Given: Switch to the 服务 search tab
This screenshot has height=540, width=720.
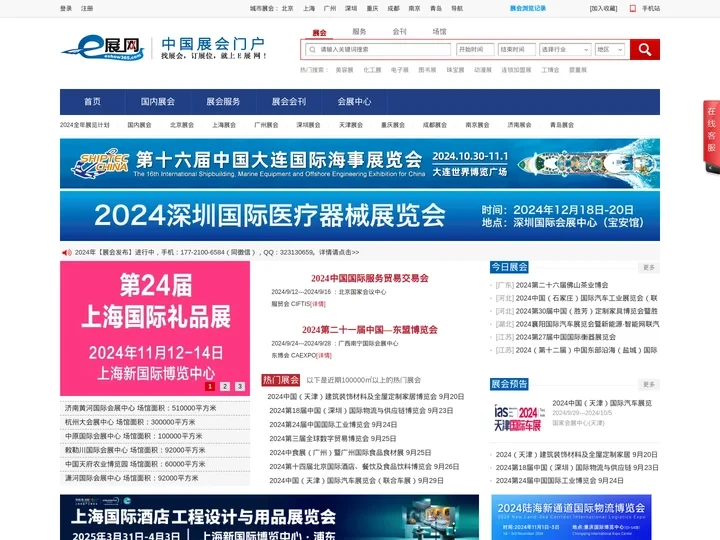Looking at the screenshot, I should (x=359, y=32).
